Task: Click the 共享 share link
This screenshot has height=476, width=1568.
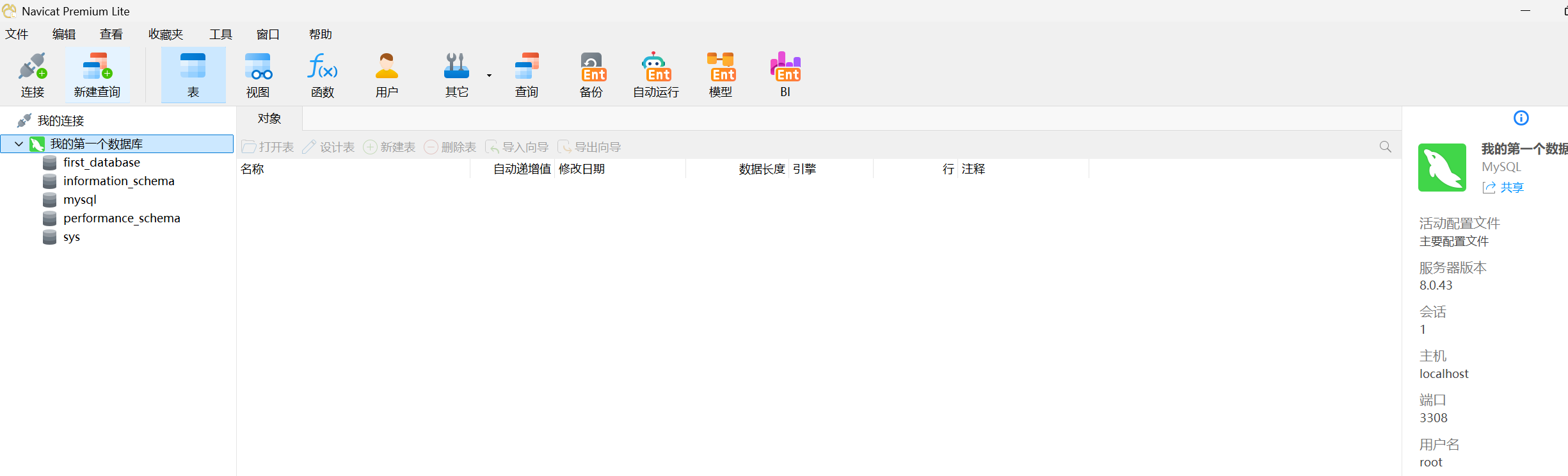Action: pyautogui.click(x=1503, y=187)
